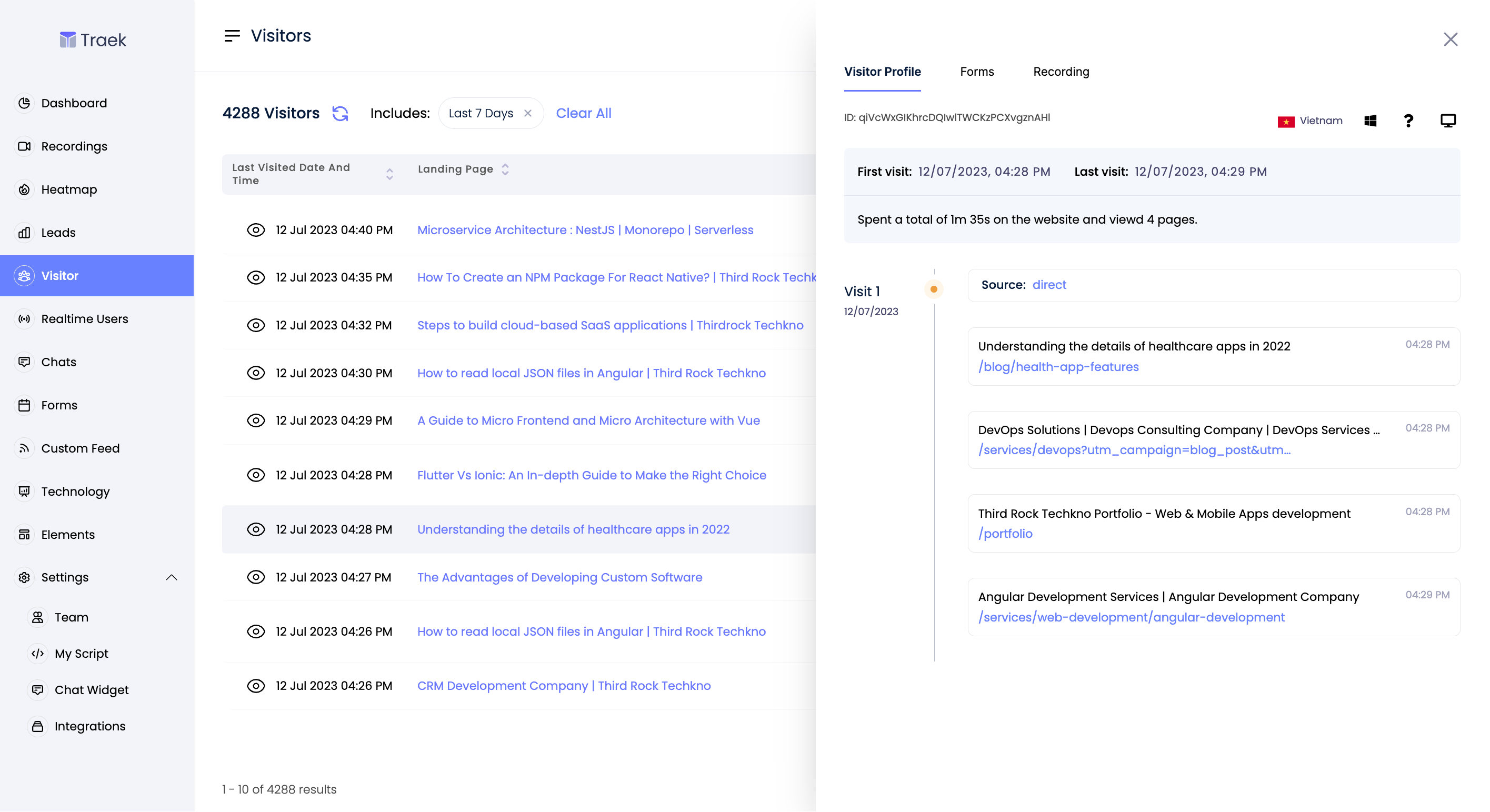Open the Recordings section
This screenshot has height=812, width=1490.
[74, 146]
